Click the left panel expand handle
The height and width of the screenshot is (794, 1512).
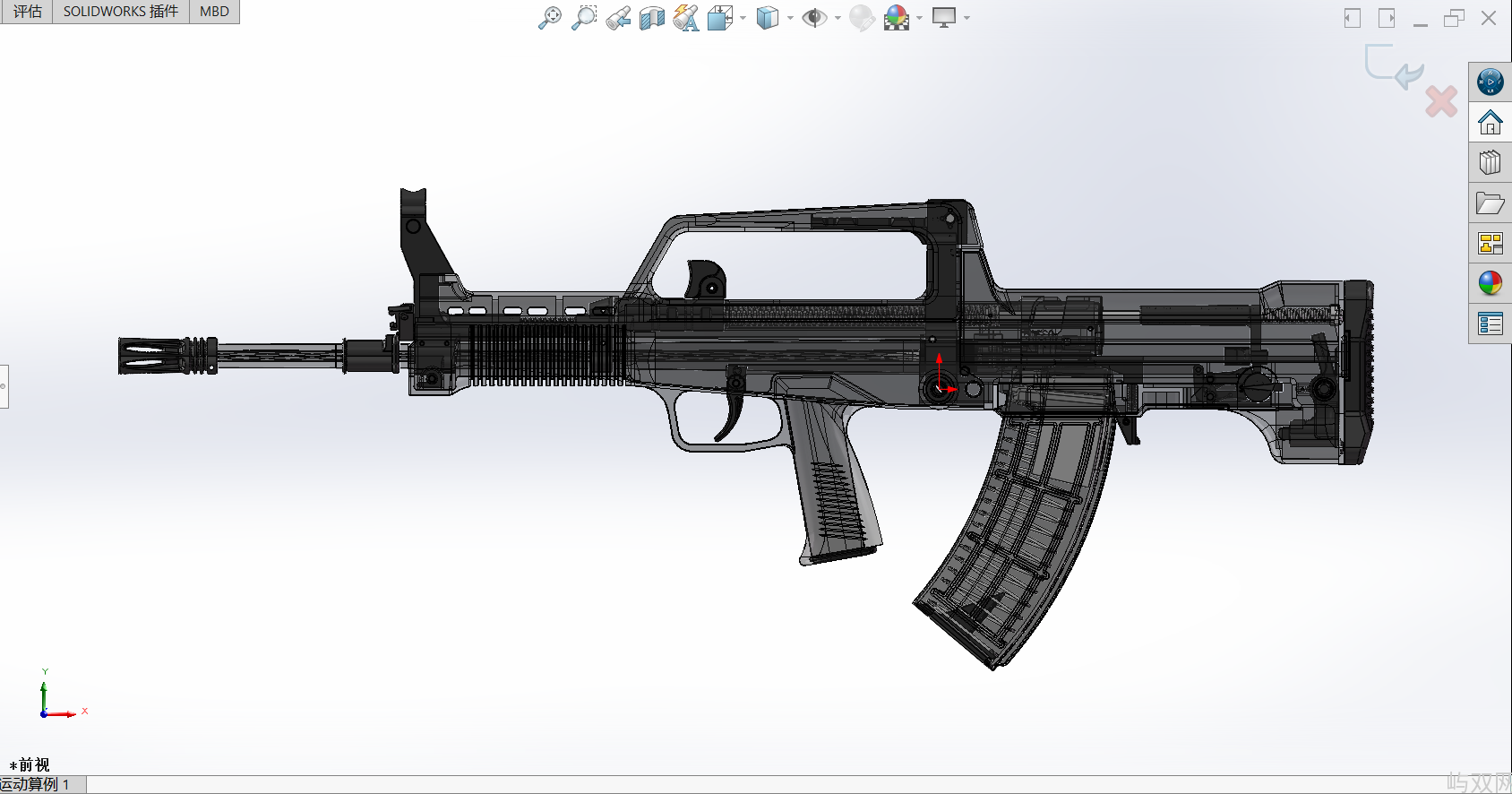4,386
